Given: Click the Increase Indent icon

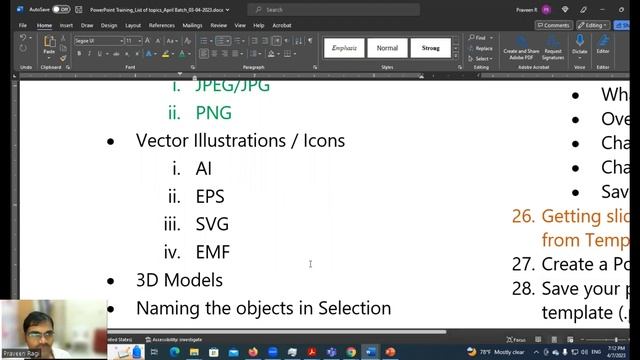Looking at the screenshot, I should [264, 41].
